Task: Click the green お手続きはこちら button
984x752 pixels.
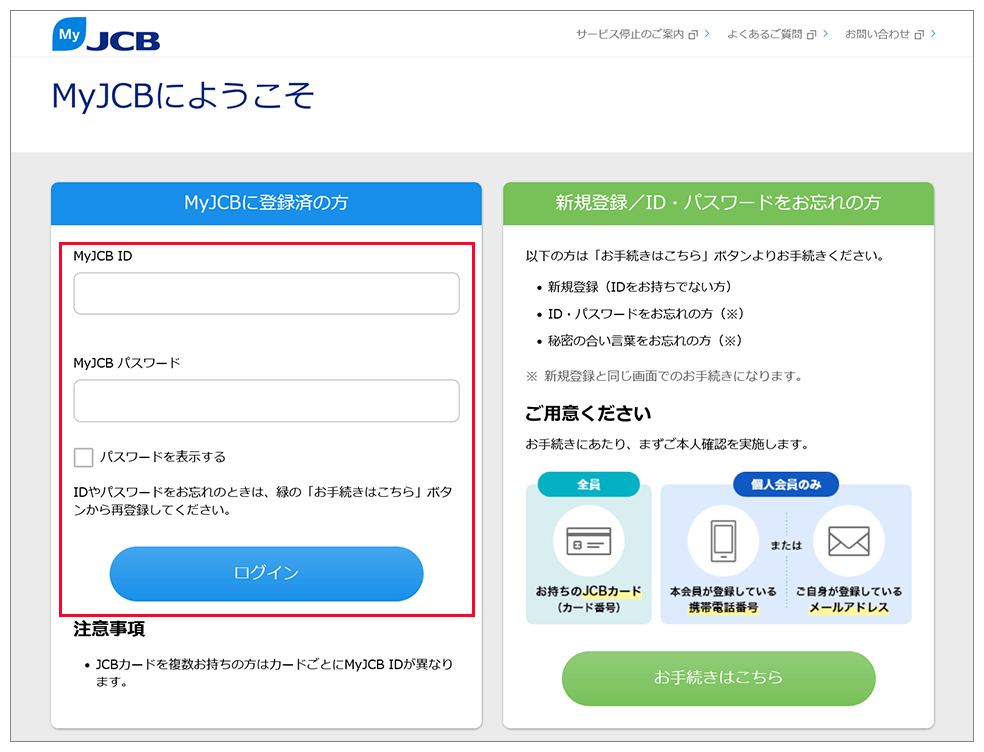Action: coord(719,678)
